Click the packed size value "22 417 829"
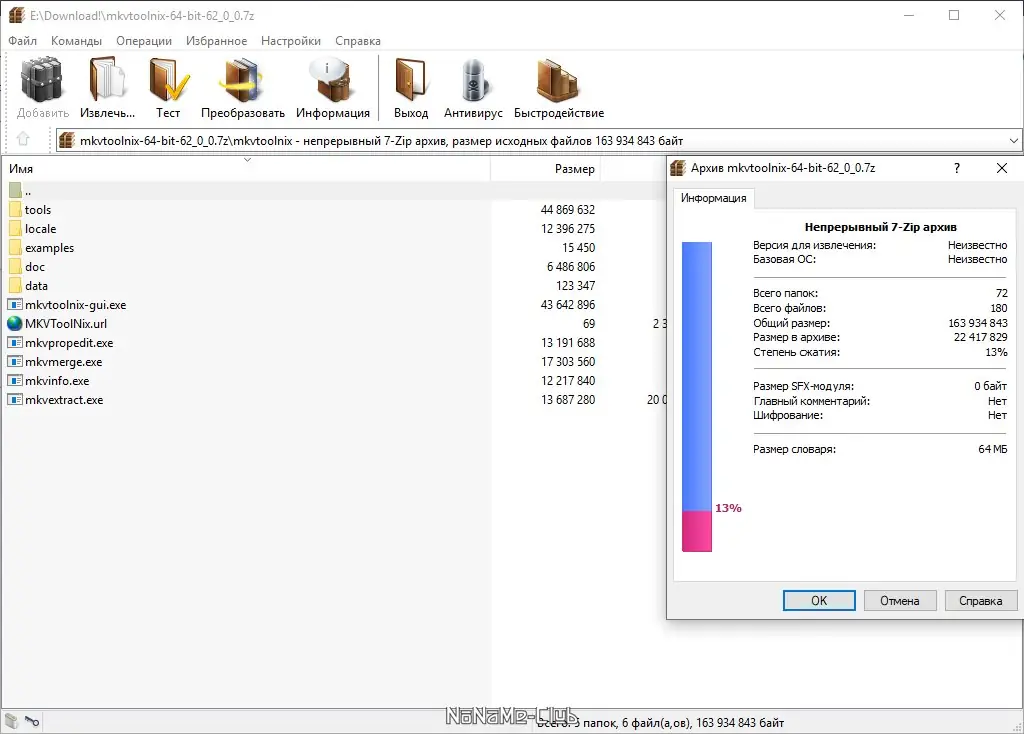The image size is (1024, 734). point(980,338)
